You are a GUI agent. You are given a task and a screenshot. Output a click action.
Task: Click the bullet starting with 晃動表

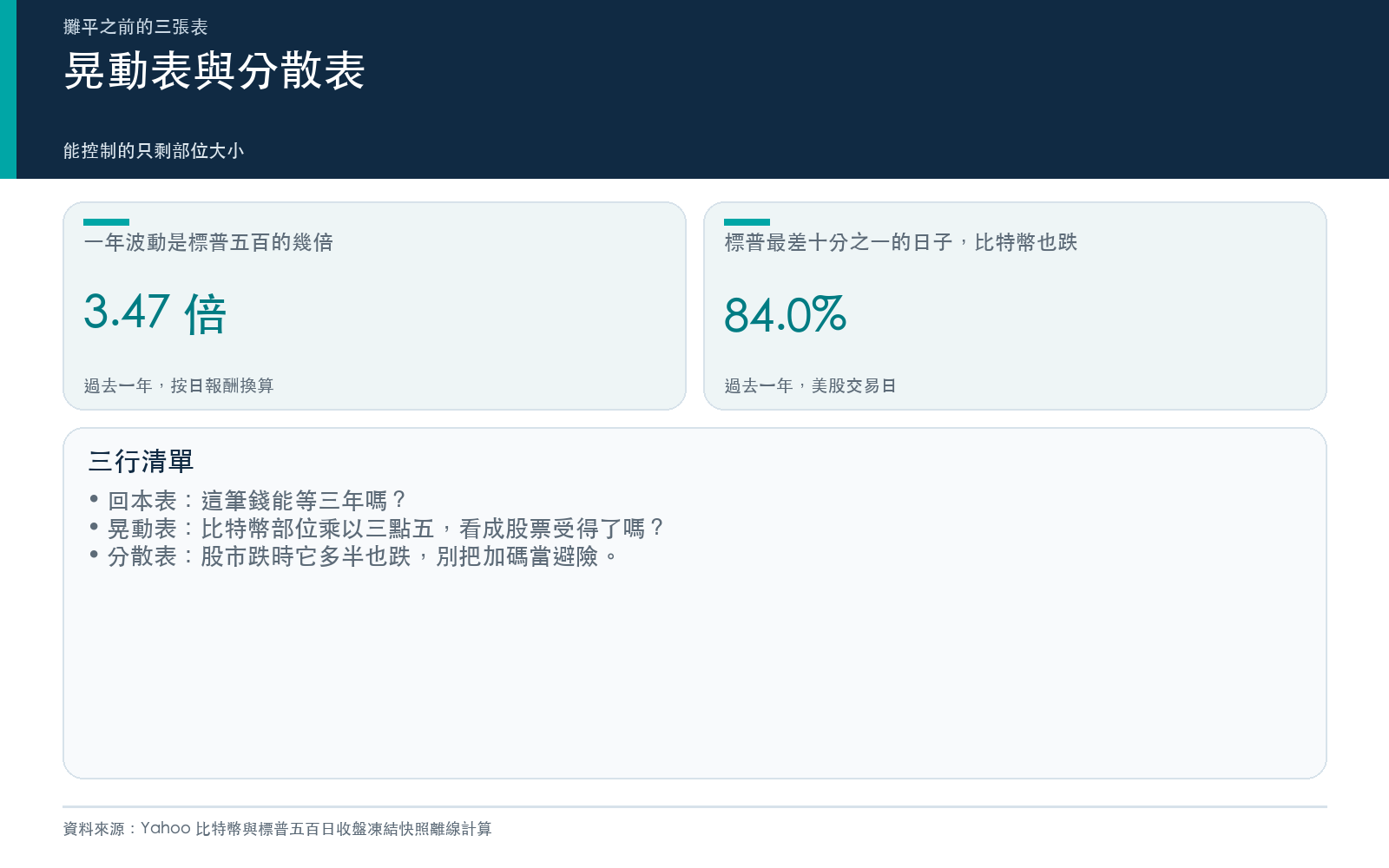tap(378, 529)
